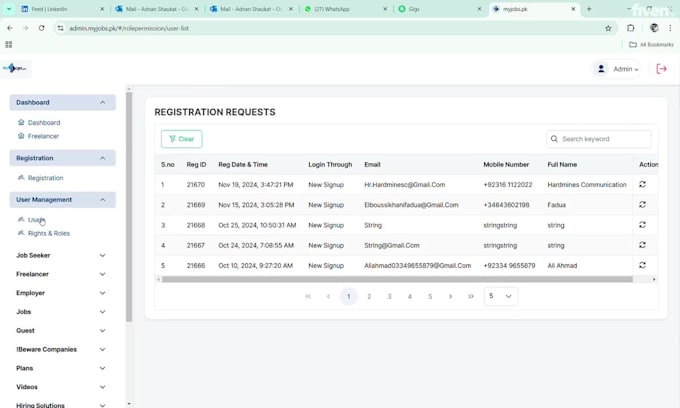
Task: Click the refresh action icon for Reg ID 21669
Action: pyautogui.click(x=642, y=204)
